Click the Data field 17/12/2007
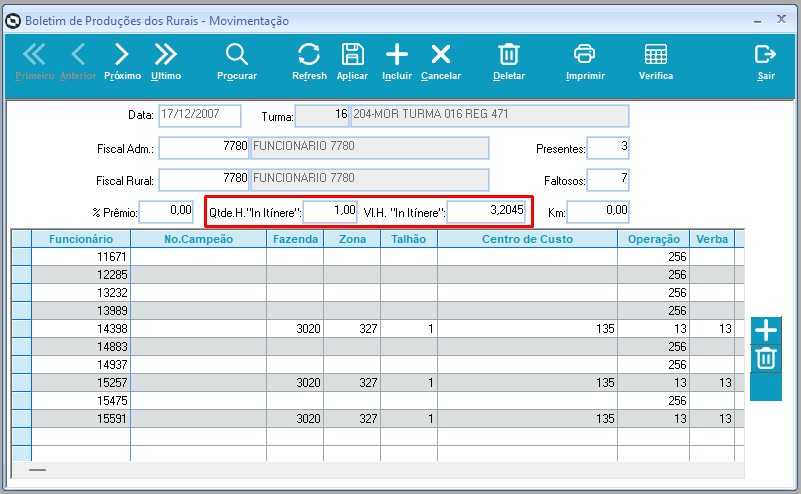801x494 pixels. click(x=200, y=115)
